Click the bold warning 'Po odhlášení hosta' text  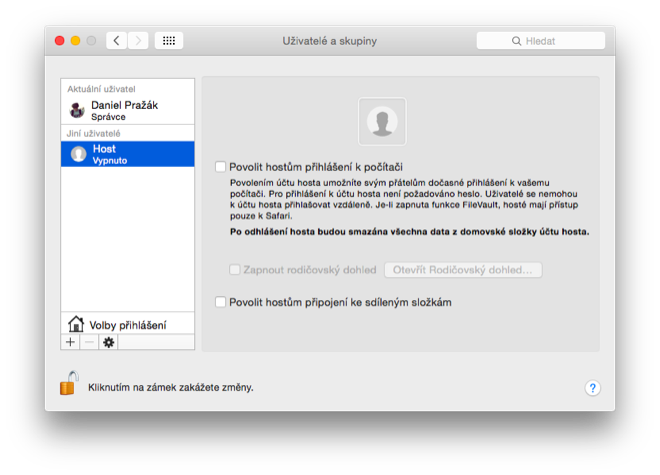tap(410, 232)
